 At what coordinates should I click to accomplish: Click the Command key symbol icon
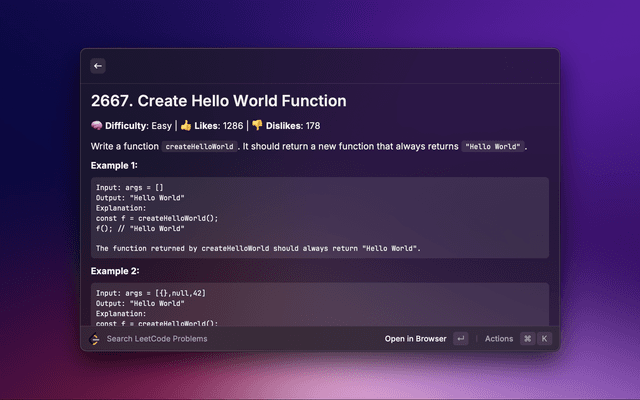527,339
